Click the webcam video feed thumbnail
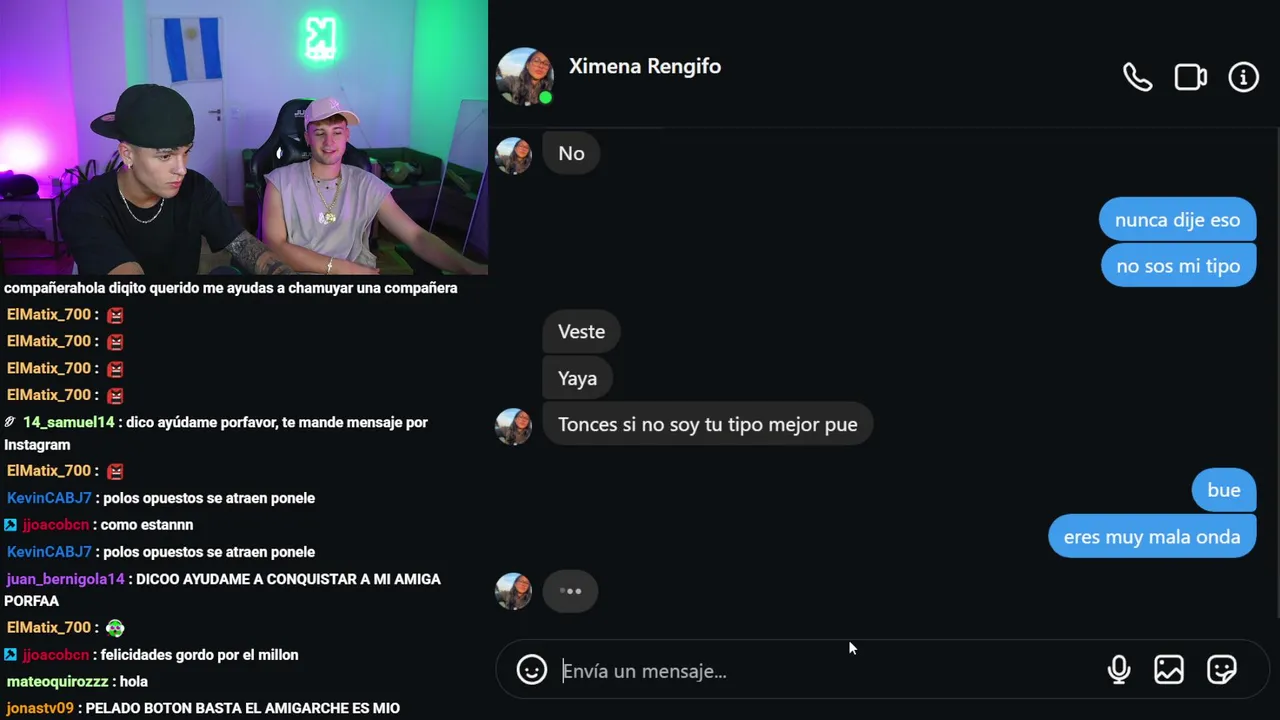1280x720 pixels. click(x=244, y=137)
